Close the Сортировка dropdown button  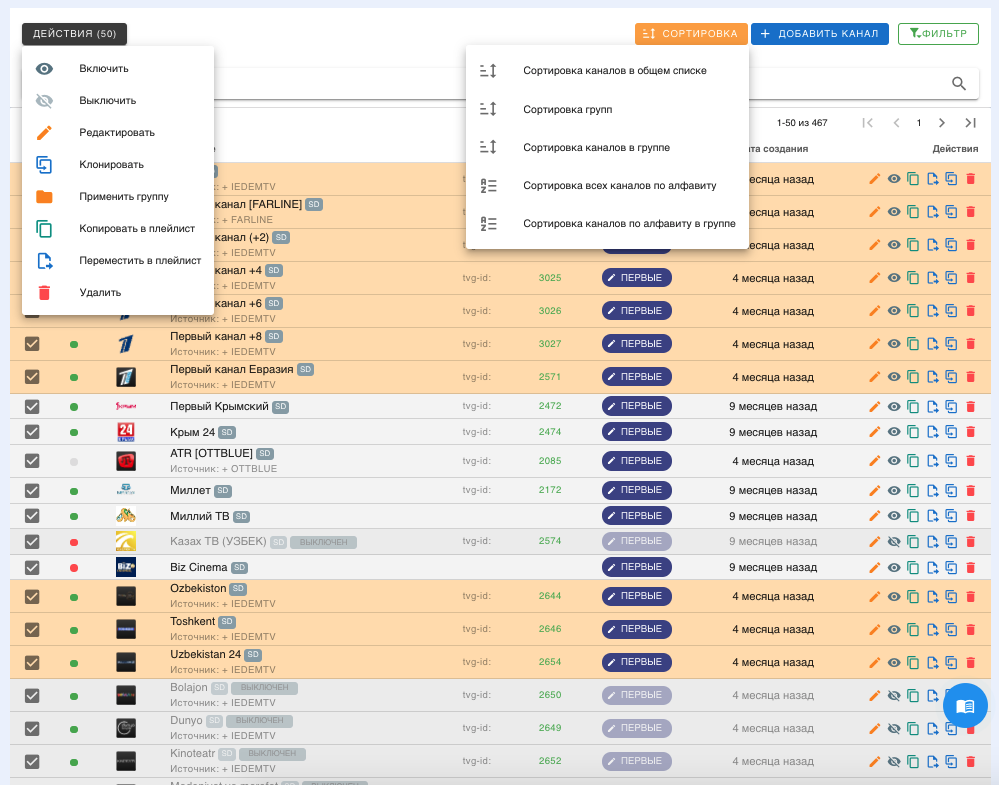click(691, 34)
